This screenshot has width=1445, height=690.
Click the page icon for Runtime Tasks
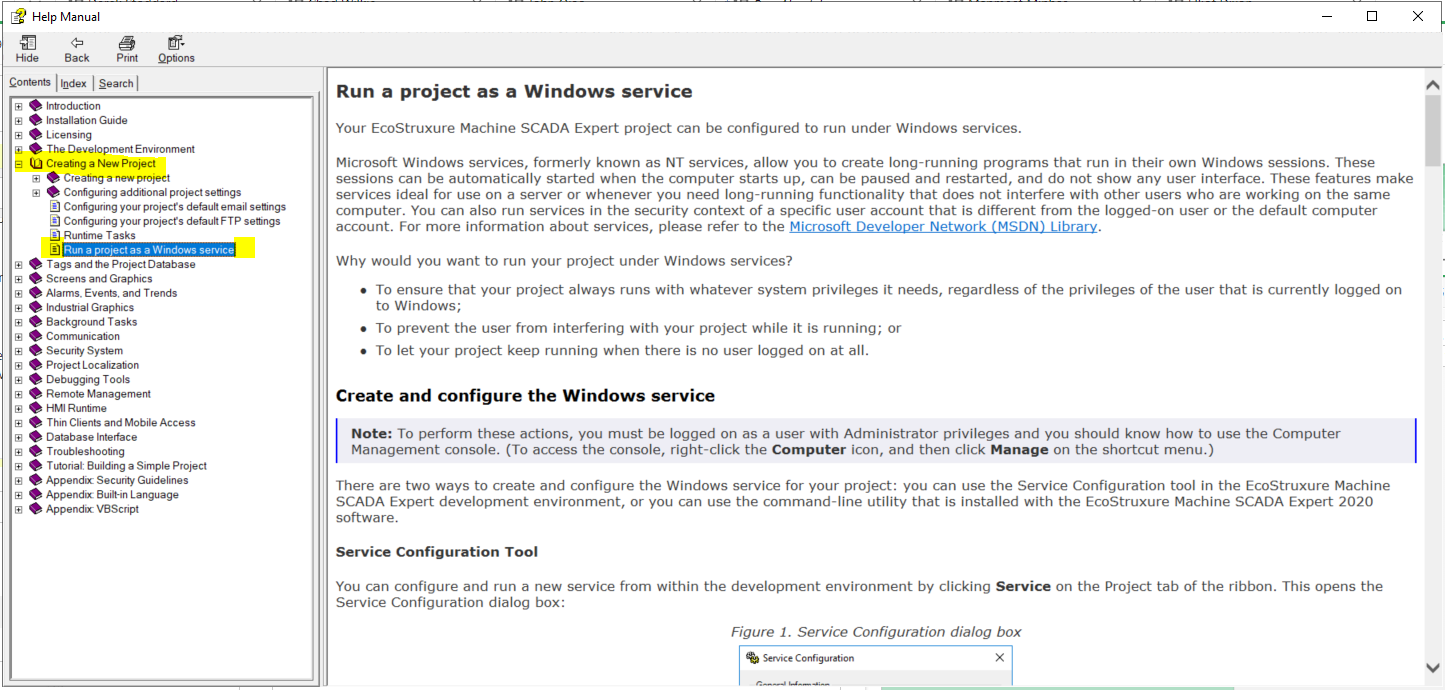pos(55,235)
